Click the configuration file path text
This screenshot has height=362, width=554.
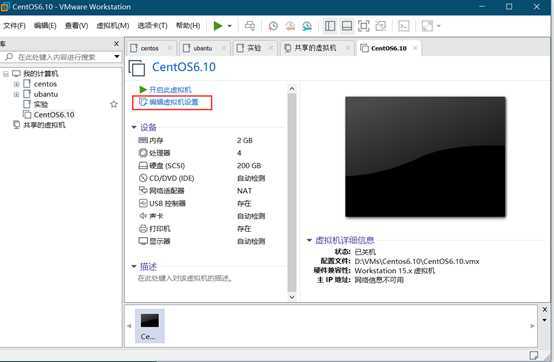click(417, 261)
